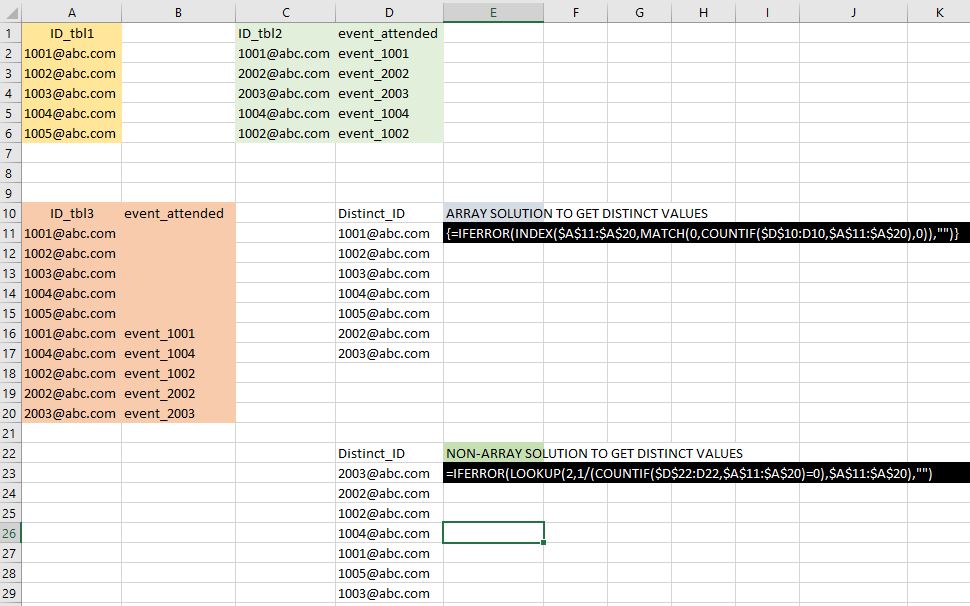This screenshot has width=970, height=606.
Task: Select highlighted column E header
Action: point(493,12)
